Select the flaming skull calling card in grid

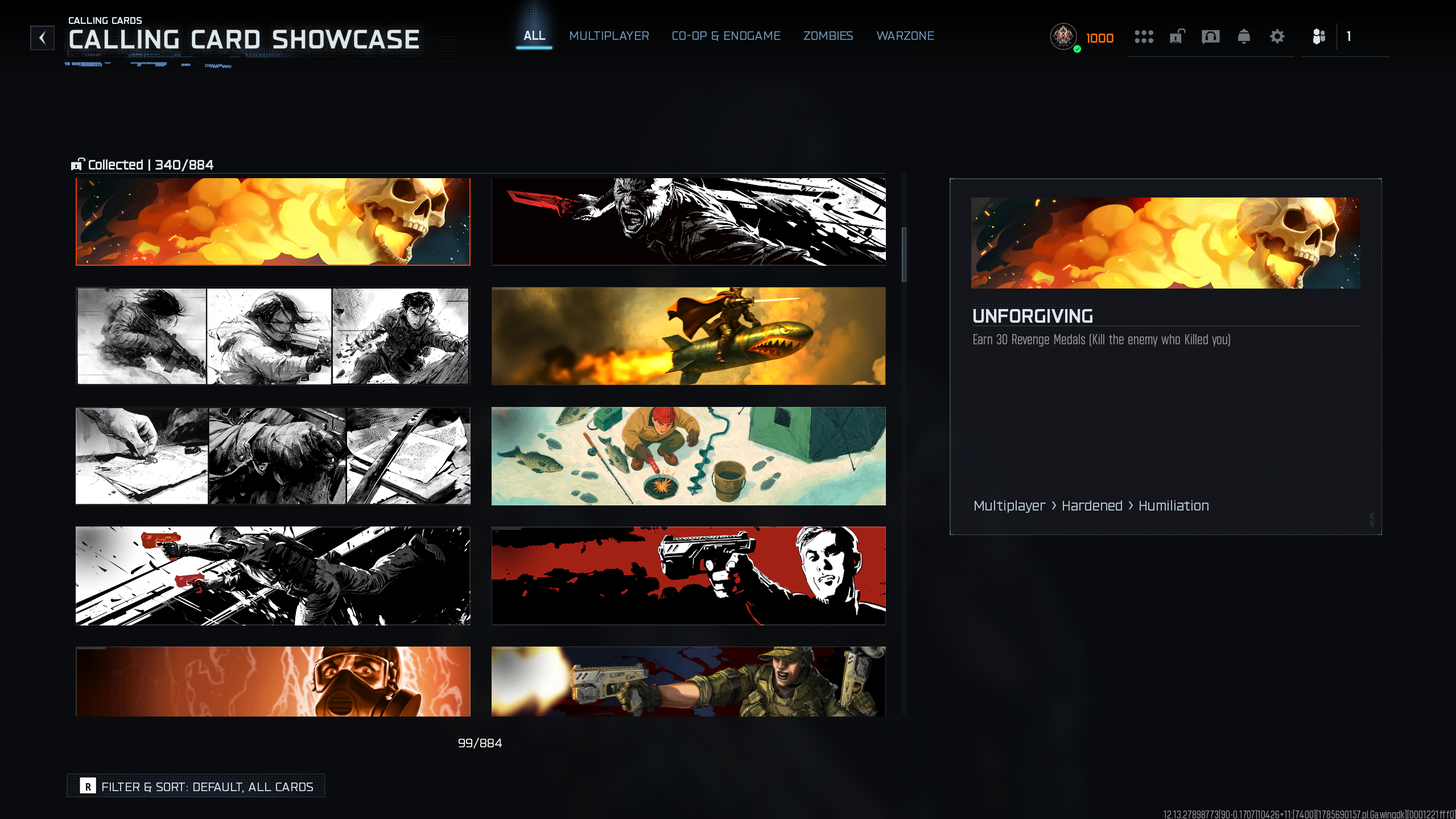[273, 222]
